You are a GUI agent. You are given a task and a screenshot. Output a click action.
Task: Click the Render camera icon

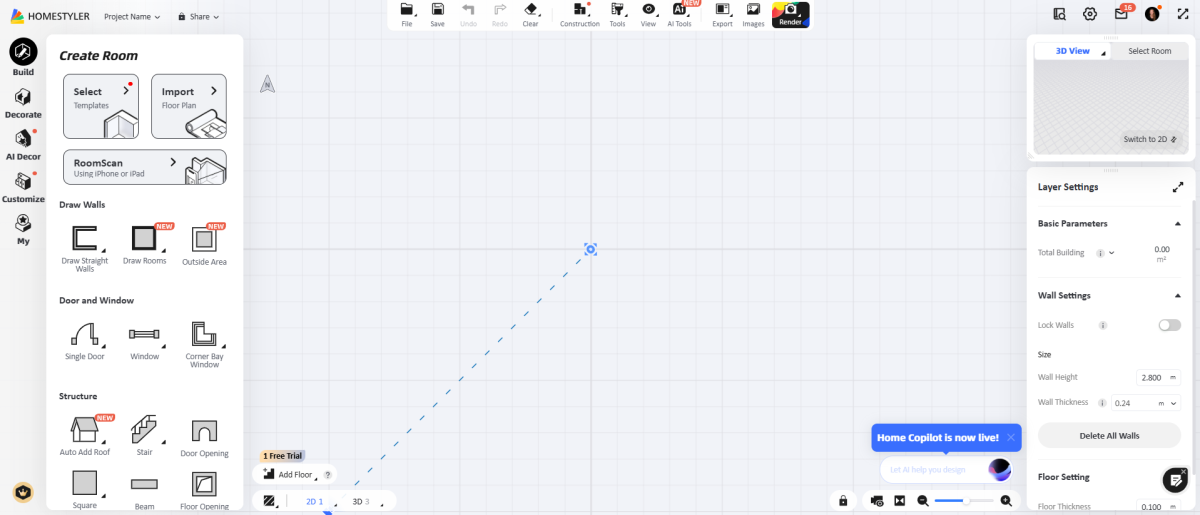pos(790,14)
